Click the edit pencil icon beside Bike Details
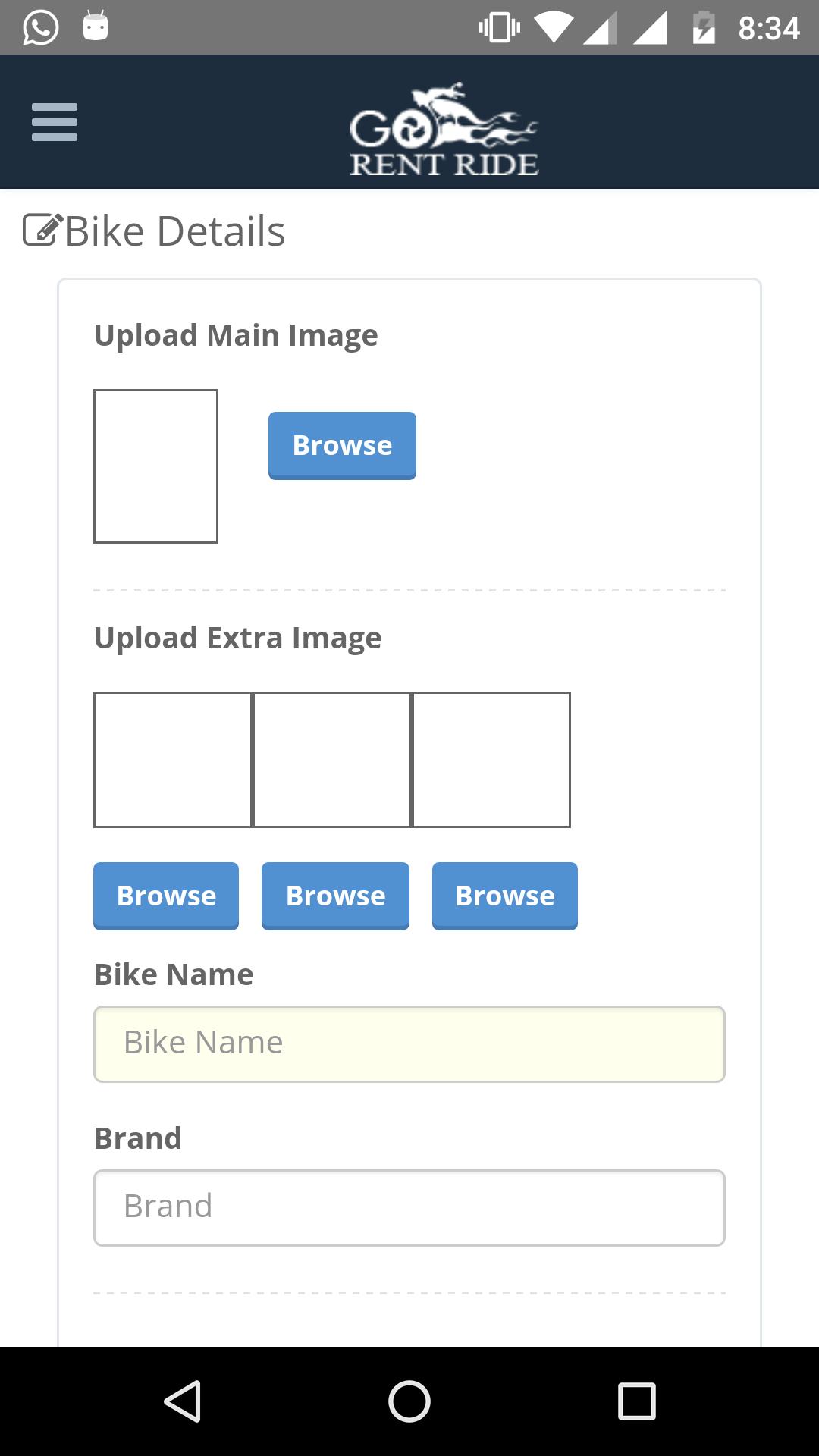This screenshot has width=819, height=1456. tap(42, 231)
